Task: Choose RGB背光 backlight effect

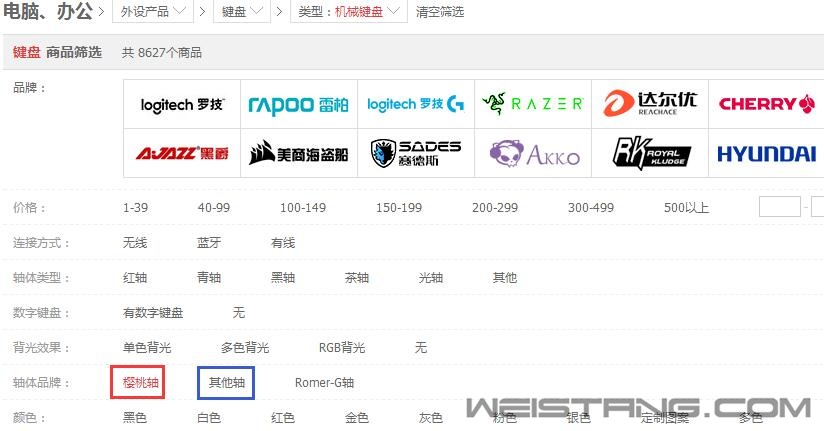Action: point(342,347)
